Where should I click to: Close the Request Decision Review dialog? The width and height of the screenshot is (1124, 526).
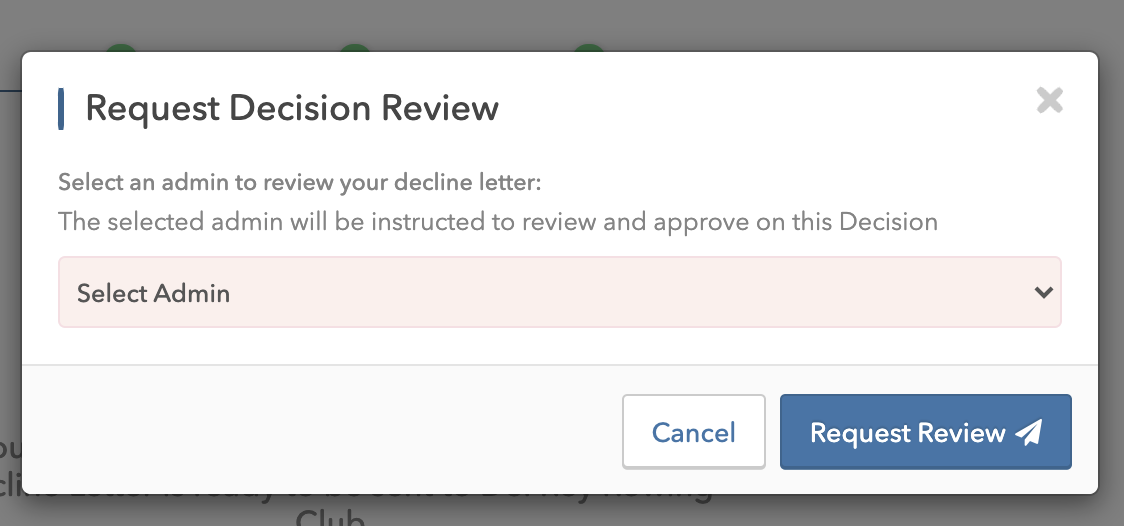click(x=1049, y=101)
